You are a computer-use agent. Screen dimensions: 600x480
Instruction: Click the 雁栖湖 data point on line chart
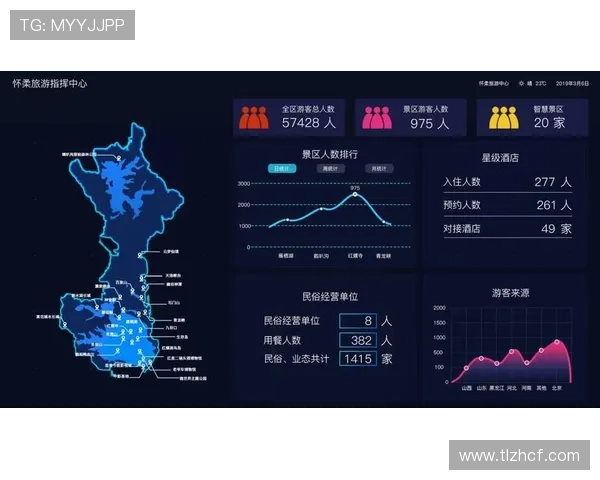point(288,220)
